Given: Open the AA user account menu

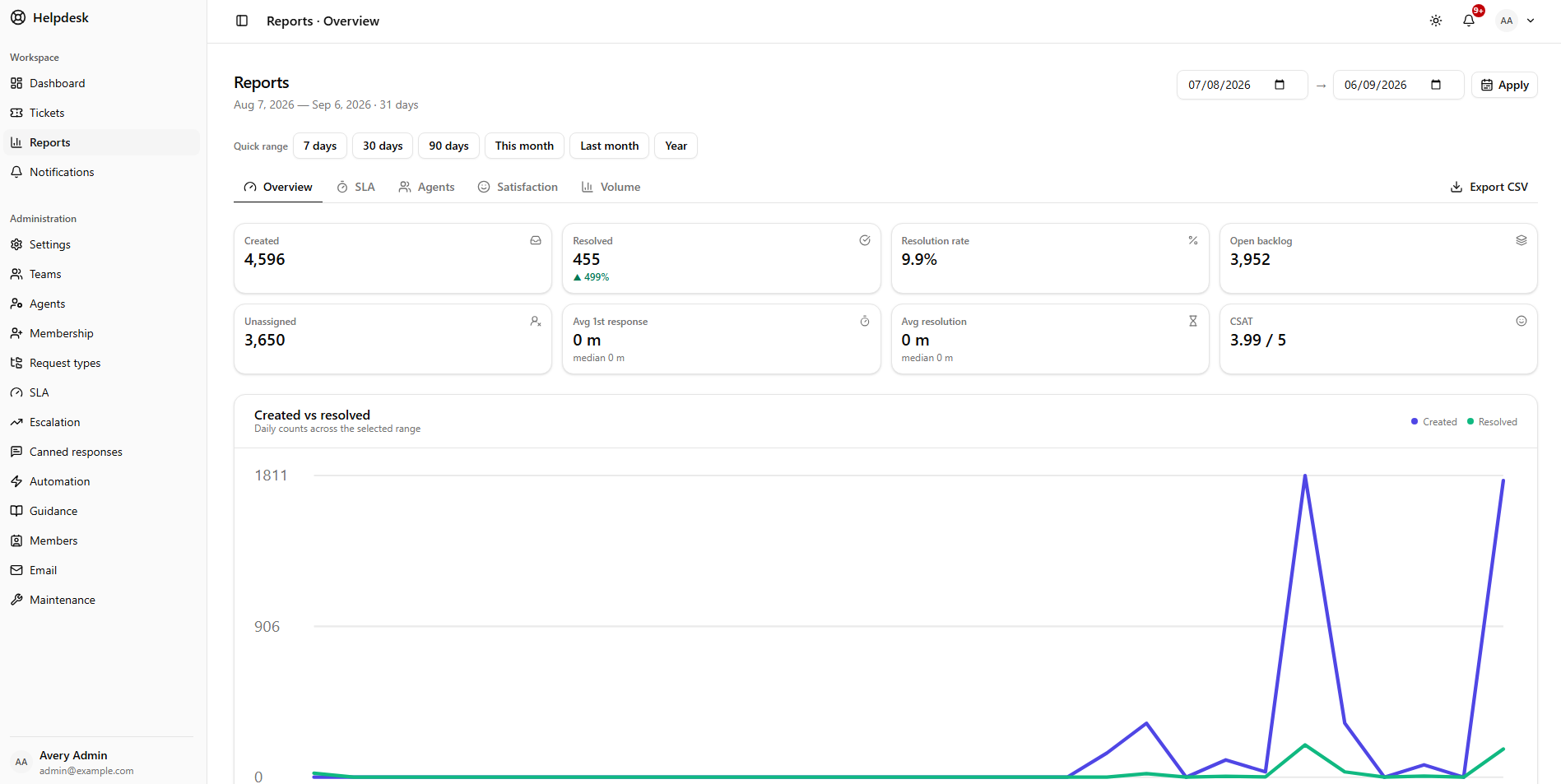Looking at the screenshot, I should (x=1516, y=21).
